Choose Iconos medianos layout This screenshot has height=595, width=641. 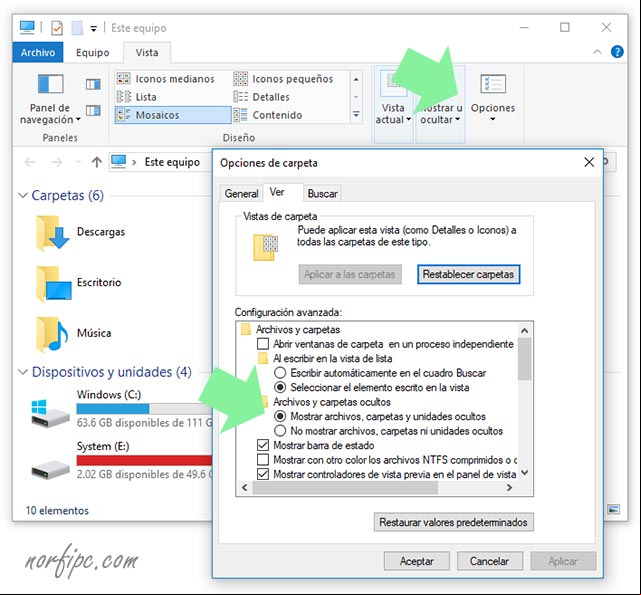pyautogui.click(x=166, y=79)
